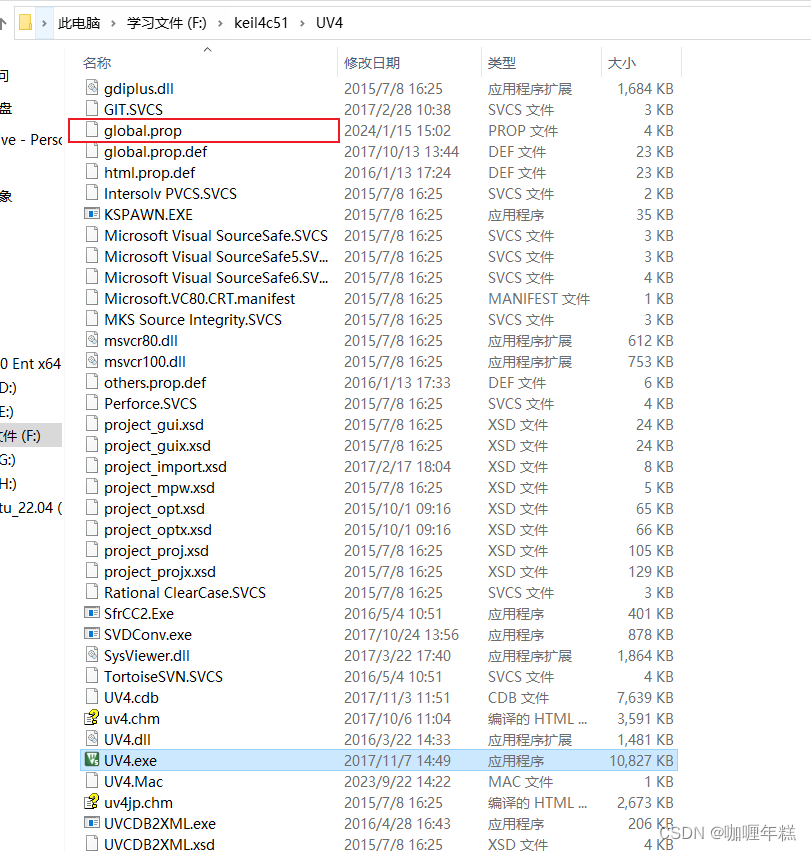The image size is (811, 851).
Task: Click the msvcr80.dll file icon
Action: [92, 340]
